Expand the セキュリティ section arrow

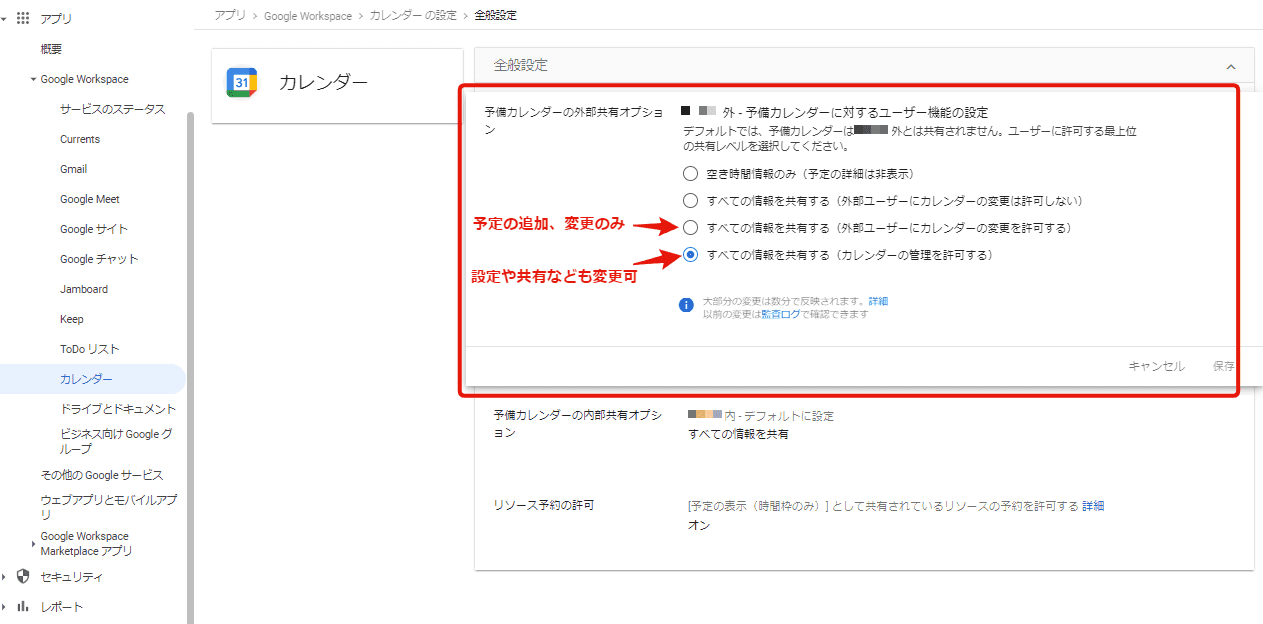pos(5,577)
